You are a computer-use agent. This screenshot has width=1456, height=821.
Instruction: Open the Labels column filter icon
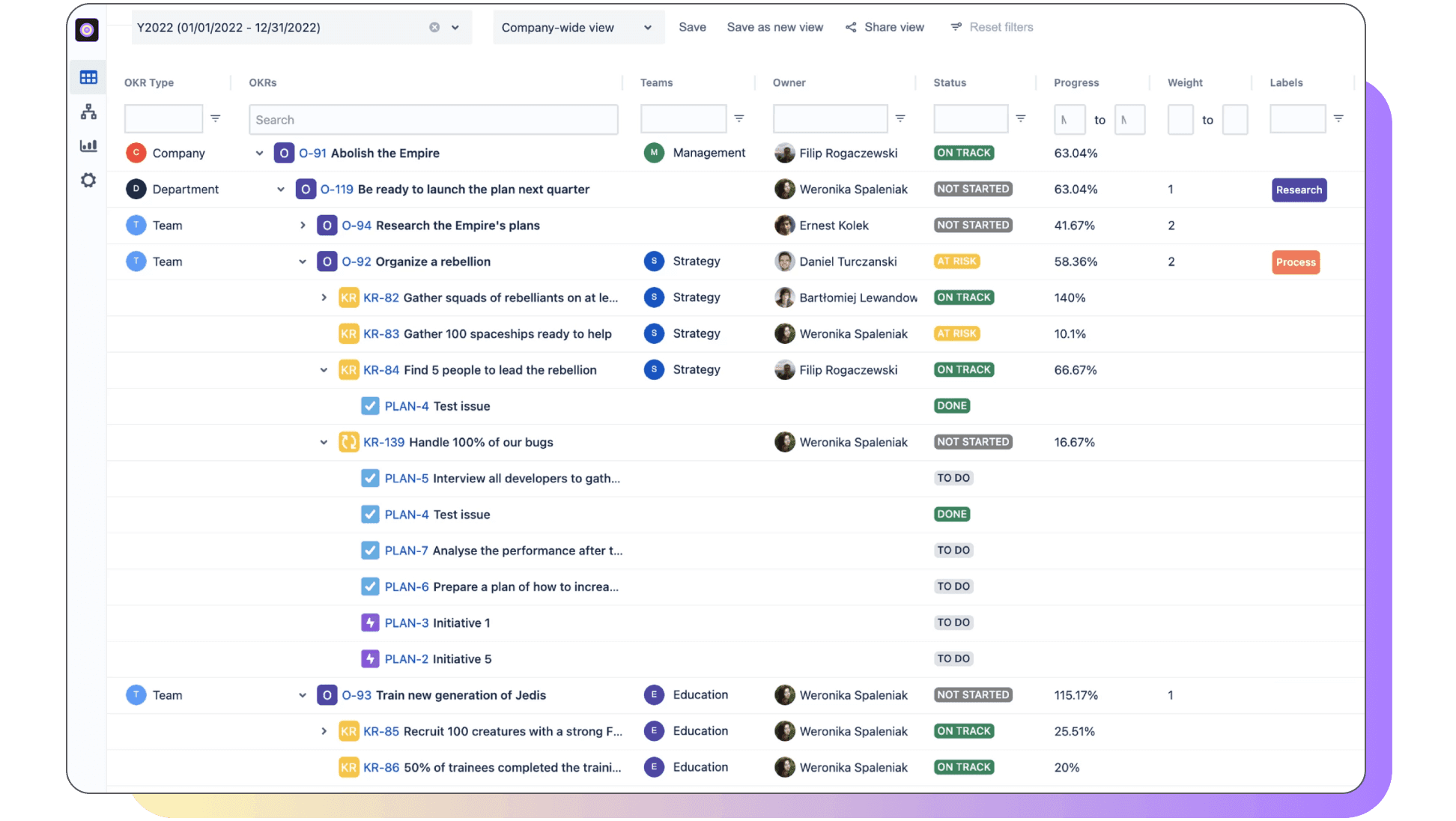pyautogui.click(x=1339, y=118)
